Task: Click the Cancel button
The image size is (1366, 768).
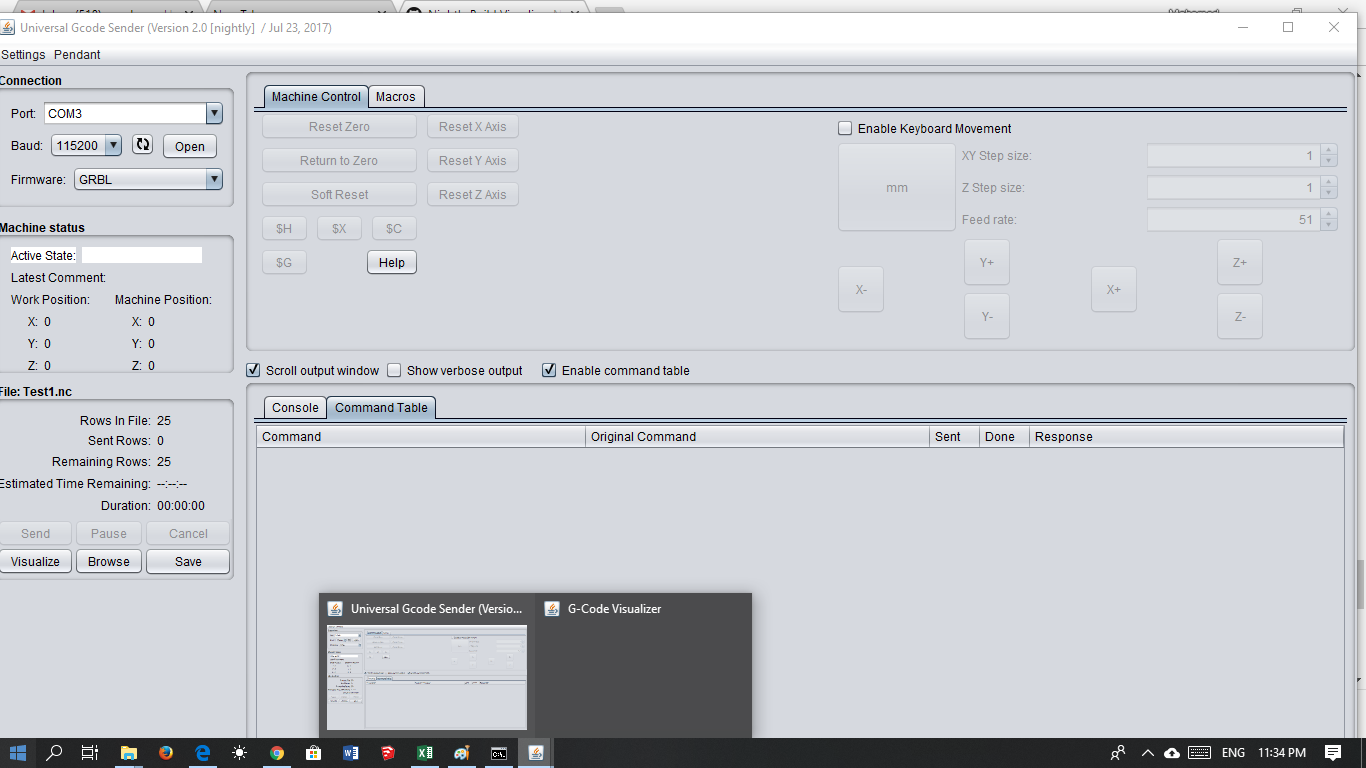Action: [x=188, y=533]
